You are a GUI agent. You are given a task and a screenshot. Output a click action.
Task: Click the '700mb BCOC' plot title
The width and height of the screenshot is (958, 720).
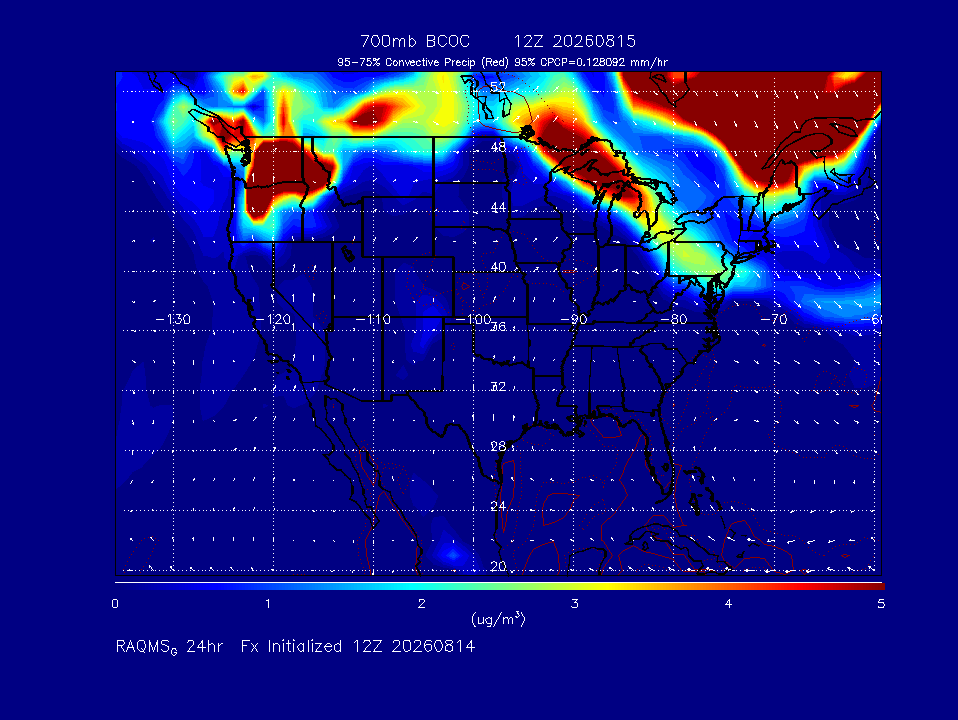(x=415, y=41)
